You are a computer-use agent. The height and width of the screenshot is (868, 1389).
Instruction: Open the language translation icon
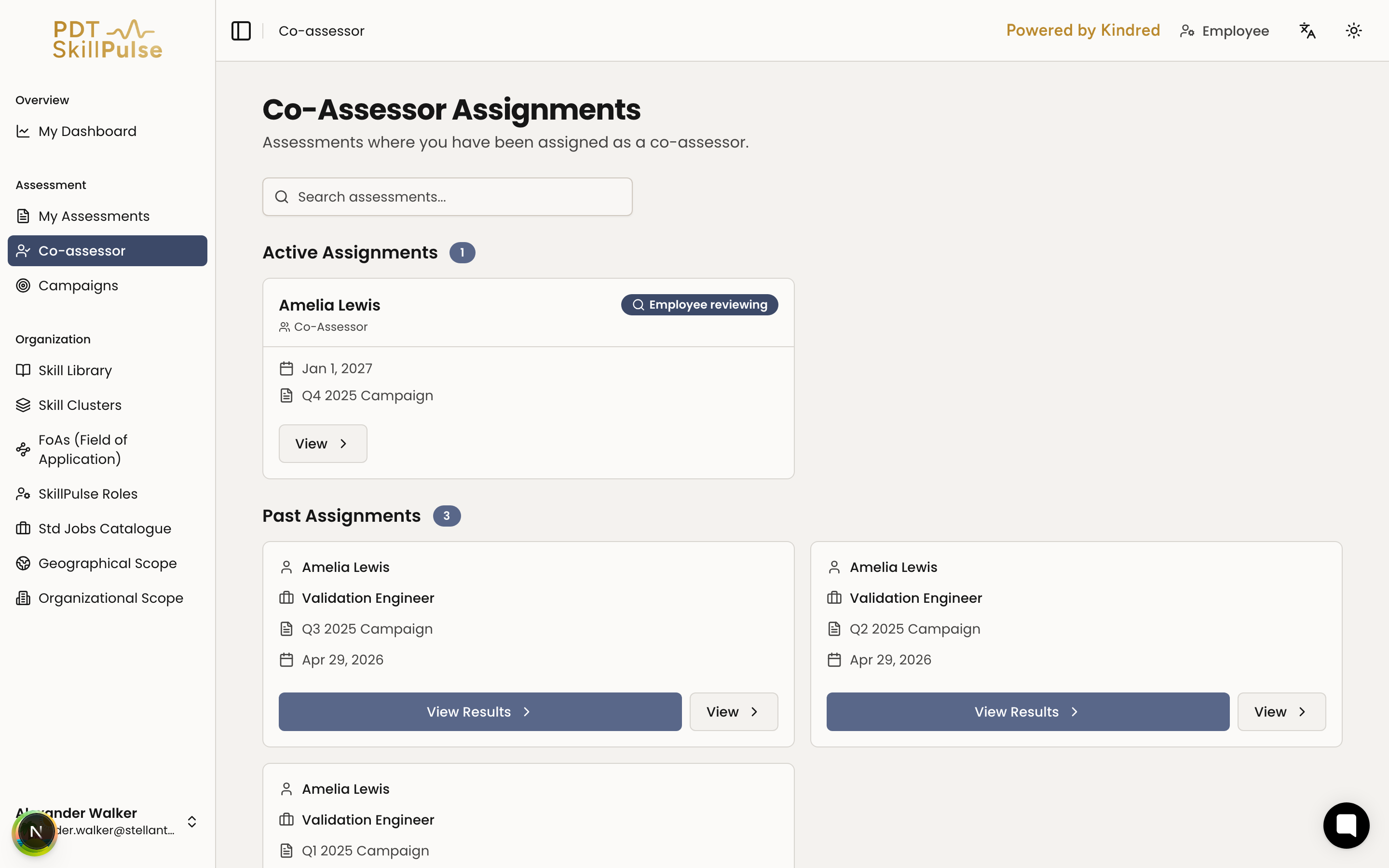coord(1307,31)
